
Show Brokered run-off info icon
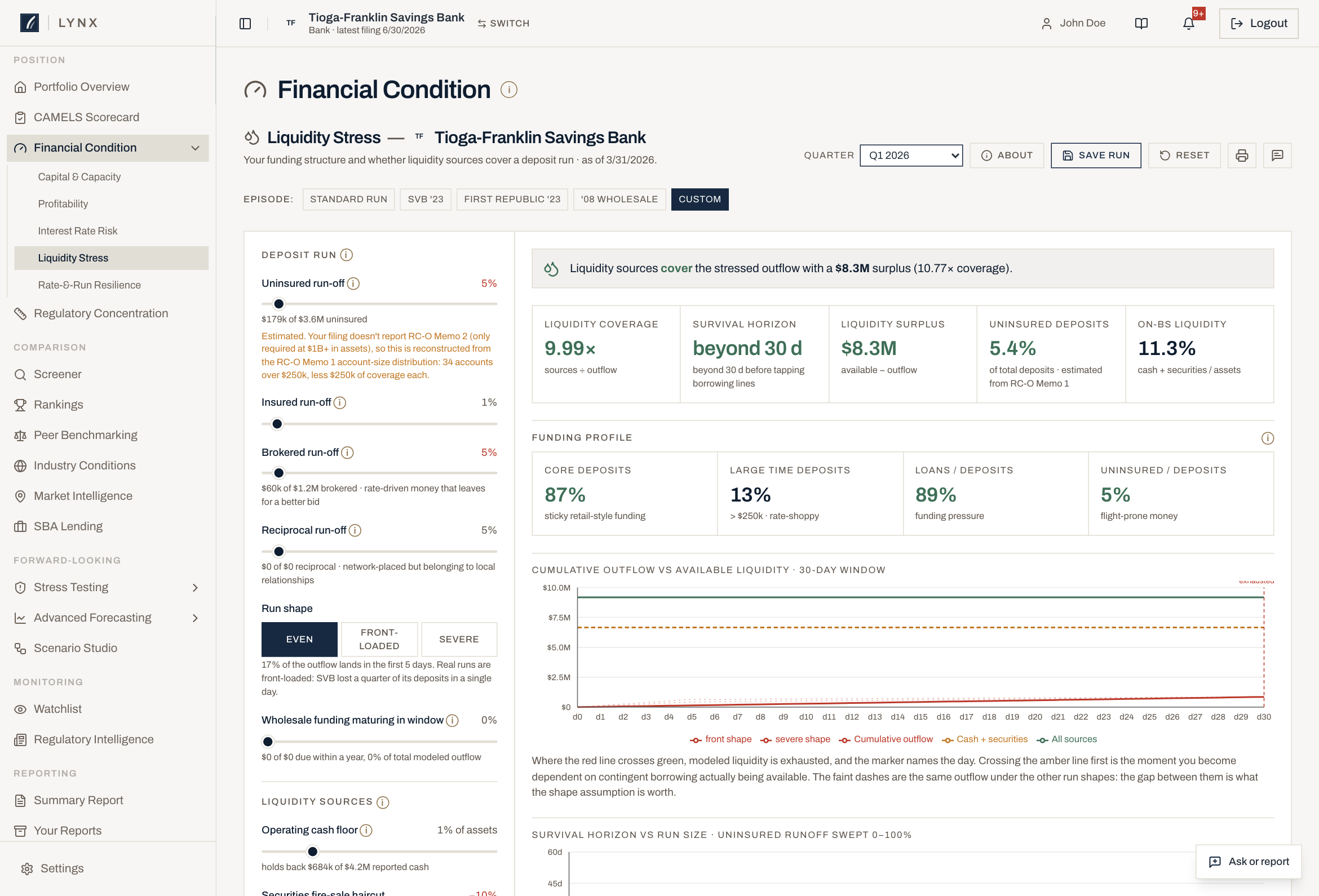point(347,453)
